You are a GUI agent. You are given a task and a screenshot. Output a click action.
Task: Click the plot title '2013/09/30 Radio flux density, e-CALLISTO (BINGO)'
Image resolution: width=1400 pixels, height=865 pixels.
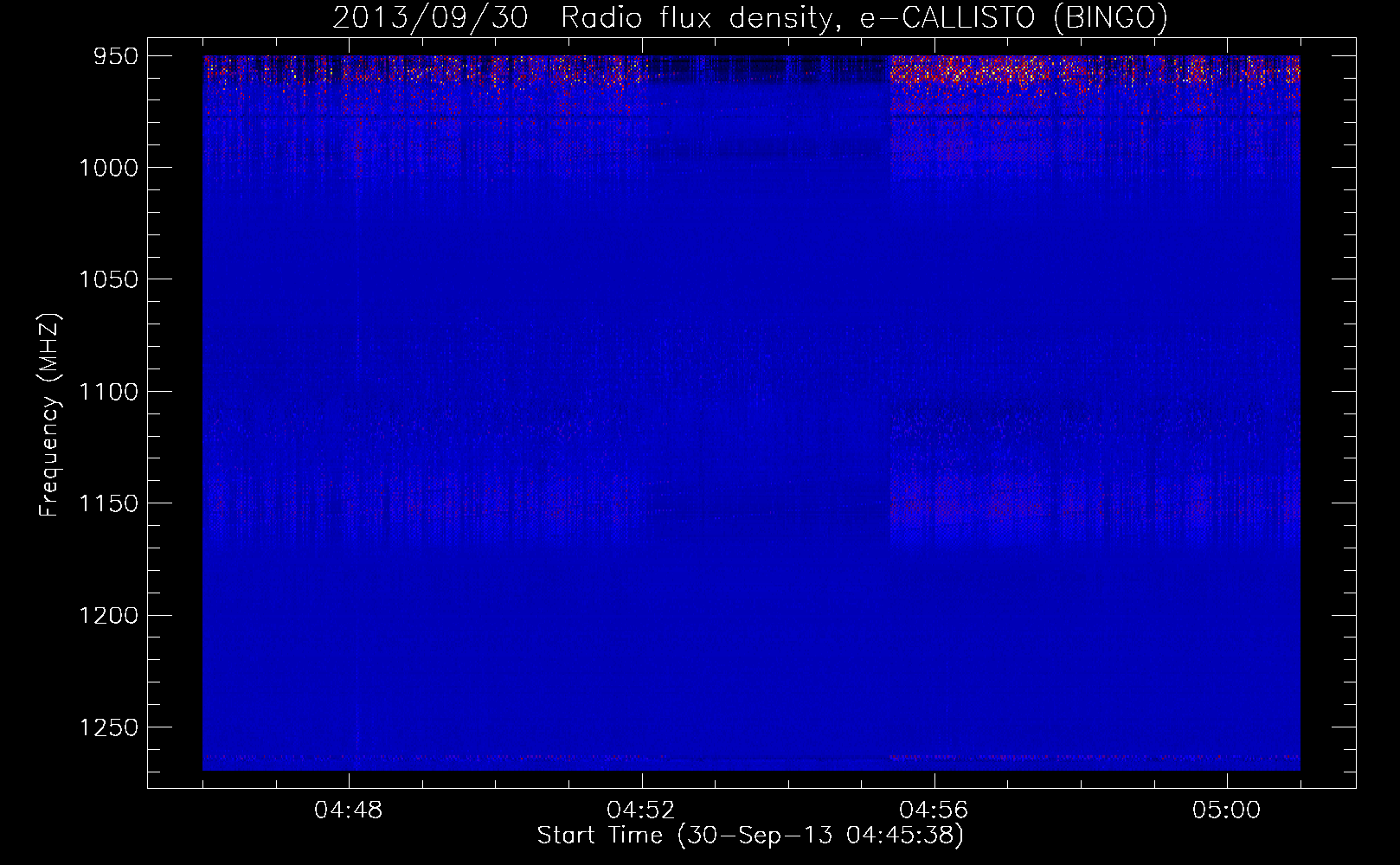coord(750,17)
